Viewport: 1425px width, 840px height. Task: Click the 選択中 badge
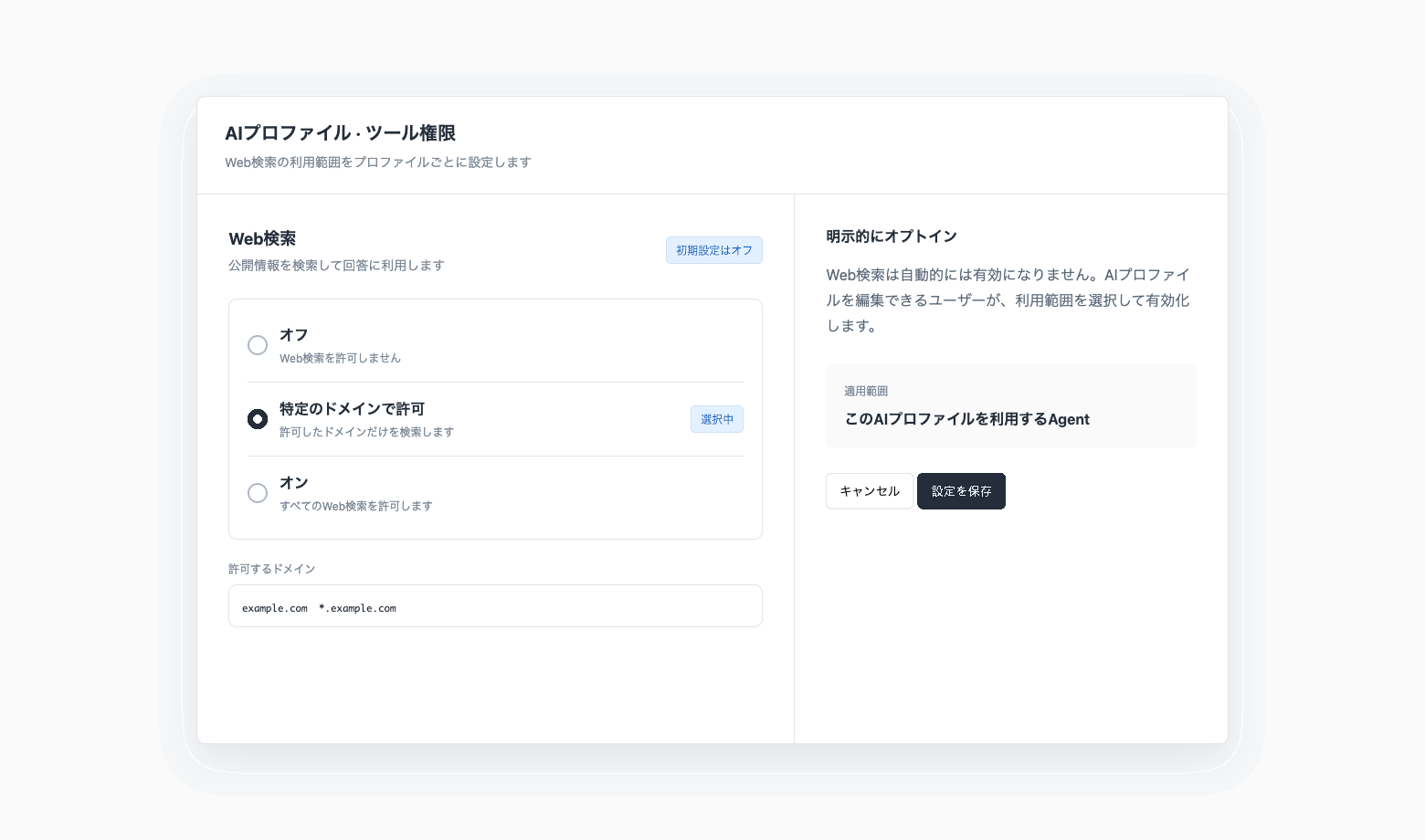pyautogui.click(x=717, y=419)
